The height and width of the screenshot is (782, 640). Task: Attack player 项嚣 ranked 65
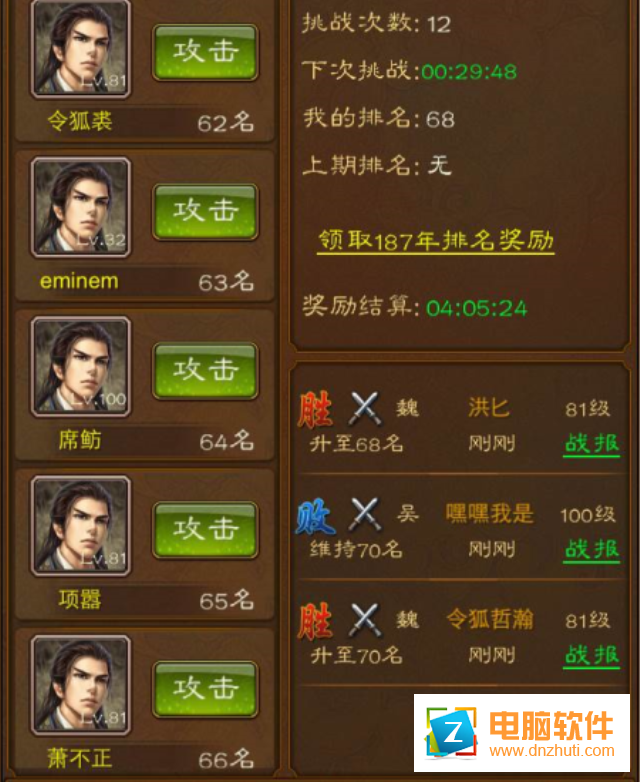205,530
